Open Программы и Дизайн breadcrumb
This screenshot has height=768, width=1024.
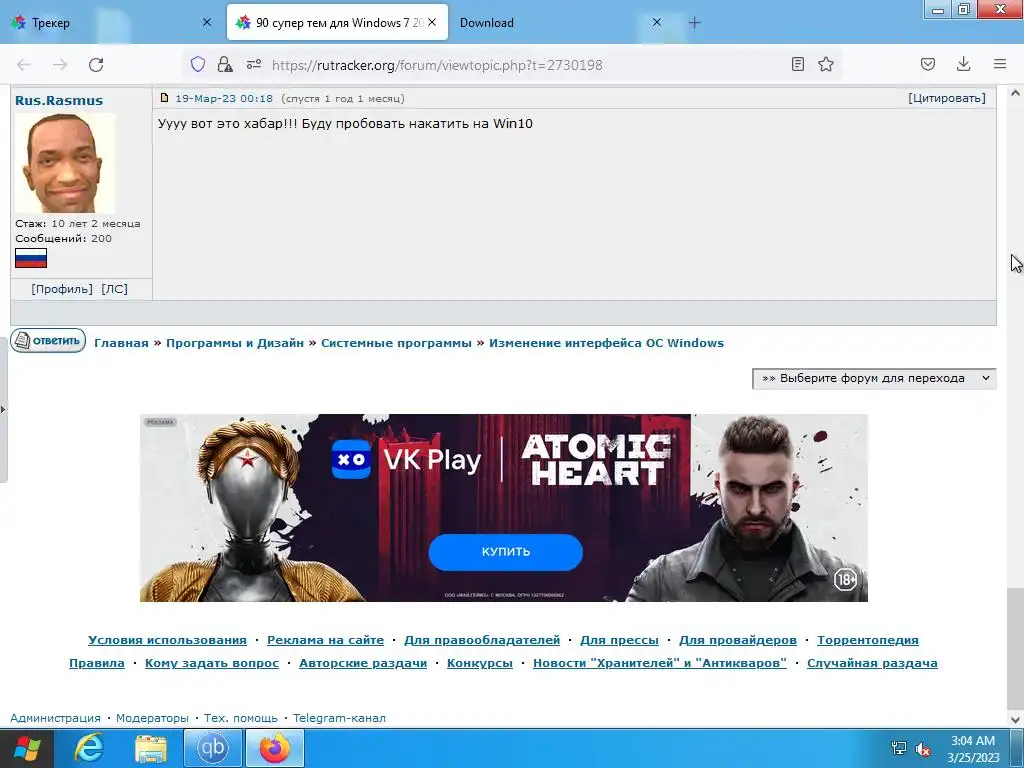pyautogui.click(x=234, y=343)
